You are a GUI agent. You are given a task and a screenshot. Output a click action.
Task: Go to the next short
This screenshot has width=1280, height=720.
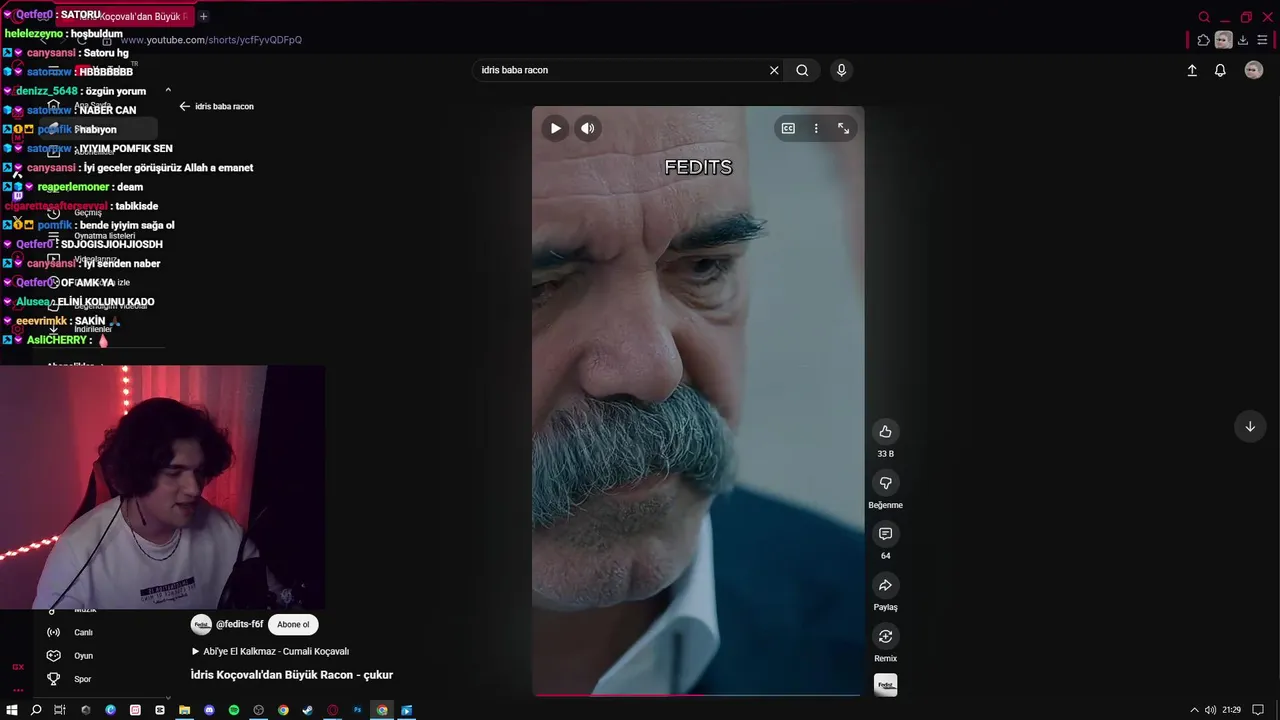[x=1250, y=427]
